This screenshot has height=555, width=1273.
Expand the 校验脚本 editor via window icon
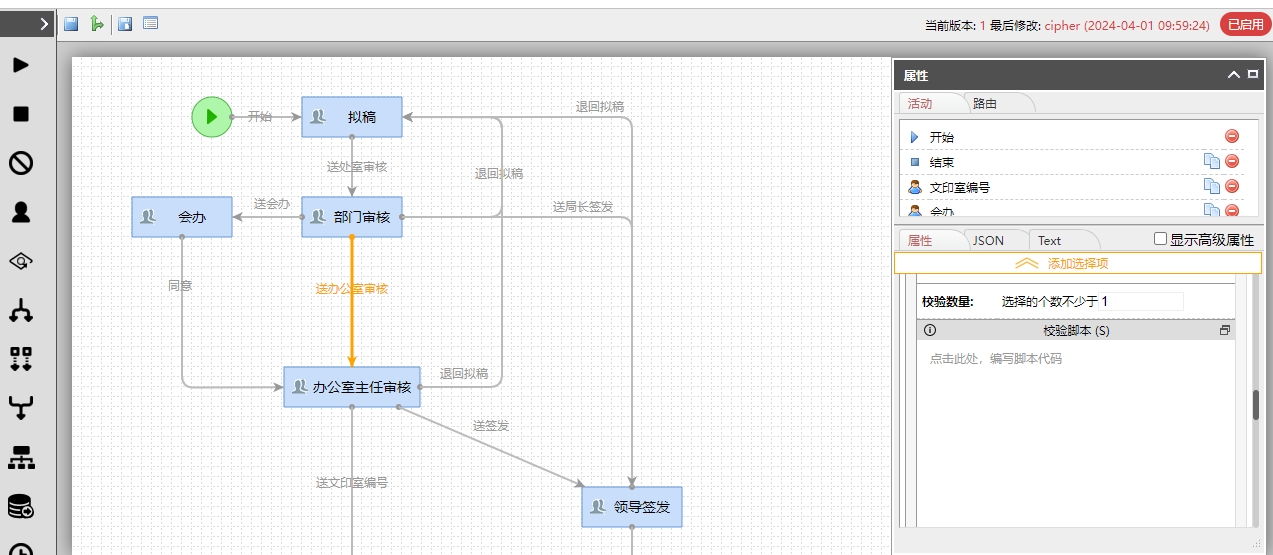pyautogui.click(x=1225, y=330)
